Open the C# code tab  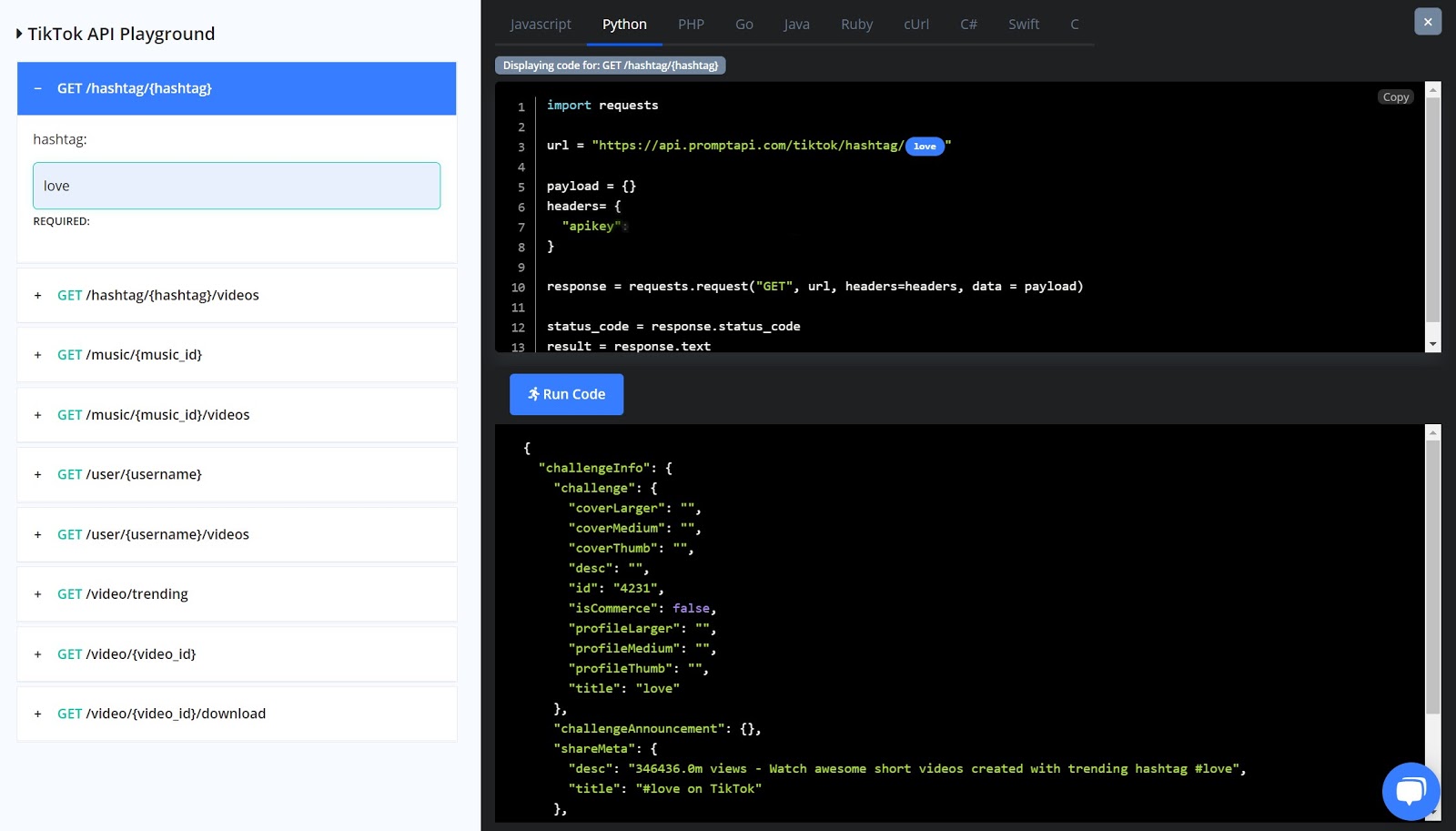click(x=968, y=25)
